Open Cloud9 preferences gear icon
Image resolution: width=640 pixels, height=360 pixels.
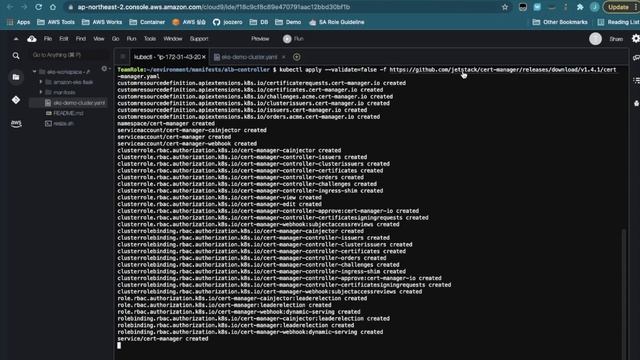click(636, 38)
